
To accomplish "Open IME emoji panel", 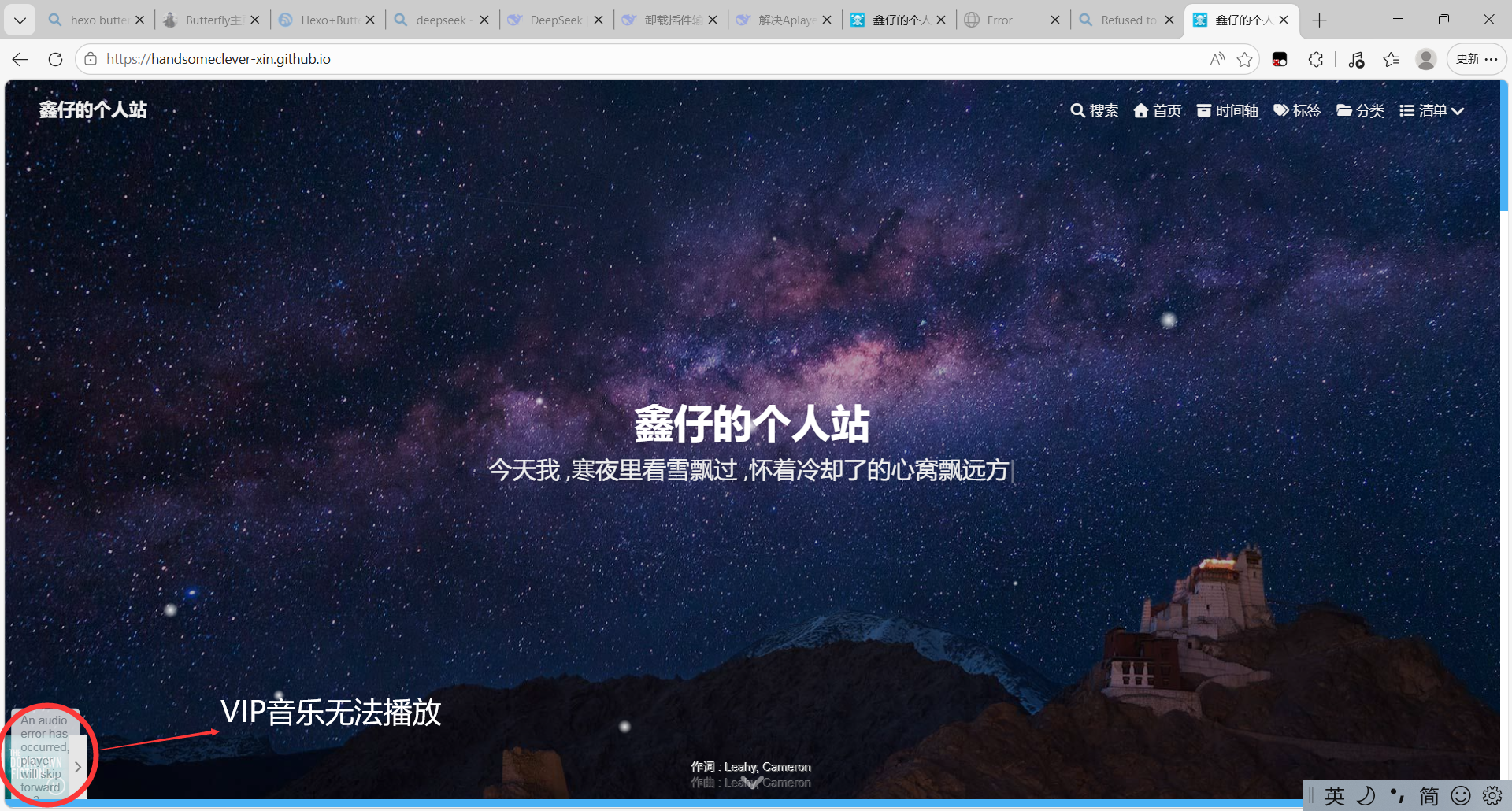I will [x=1461, y=796].
